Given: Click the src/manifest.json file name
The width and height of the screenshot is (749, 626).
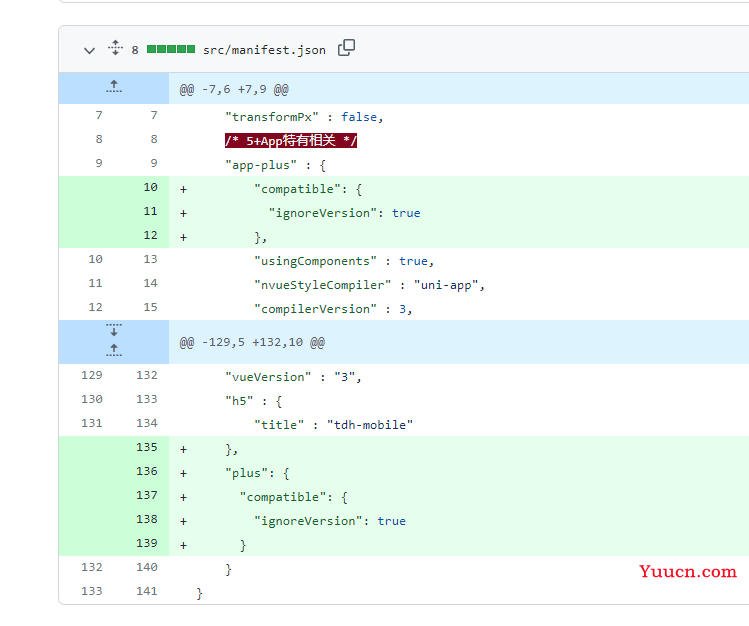Looking at the screenshot, I should coord(264,50).
